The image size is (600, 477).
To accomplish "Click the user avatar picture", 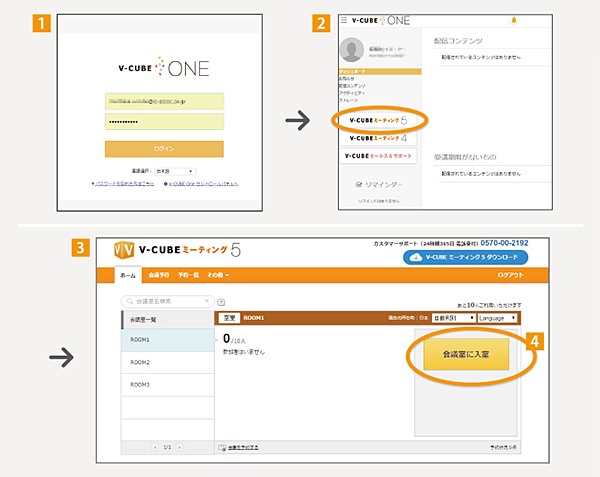I will point(352,50).
